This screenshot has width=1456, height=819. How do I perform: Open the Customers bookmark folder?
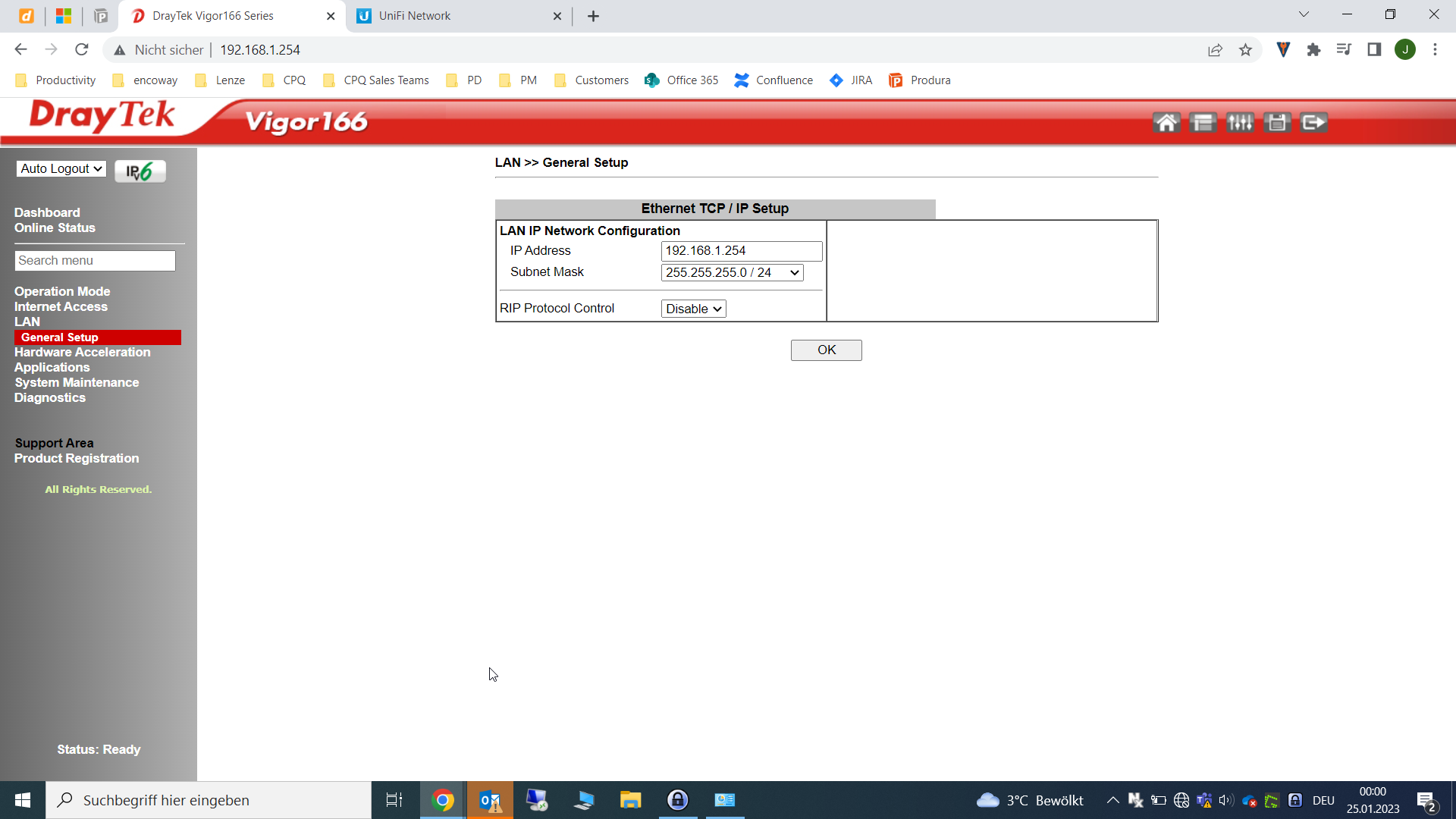(591, 80)
